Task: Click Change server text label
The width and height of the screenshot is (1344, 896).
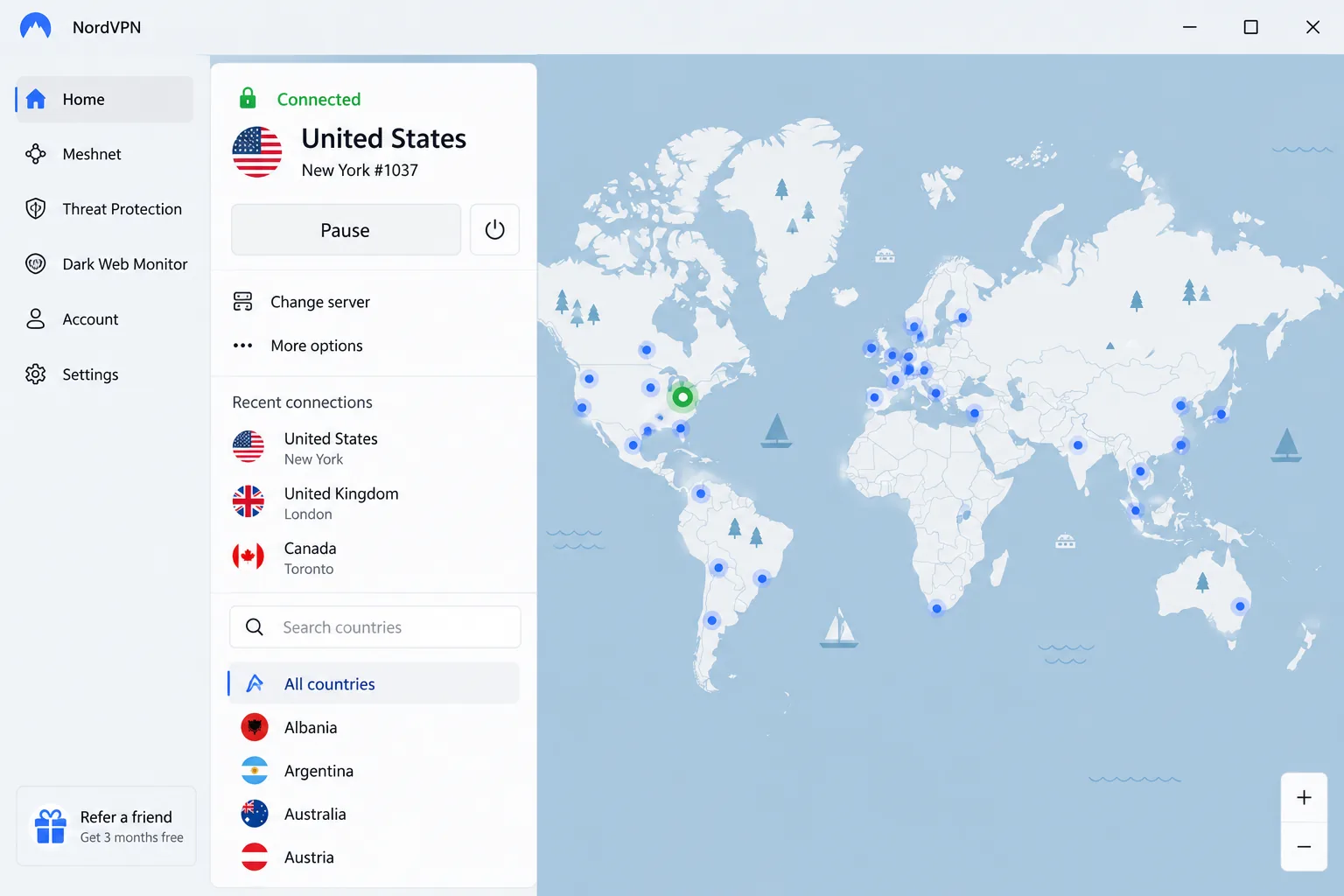Action: pos(320,302)
